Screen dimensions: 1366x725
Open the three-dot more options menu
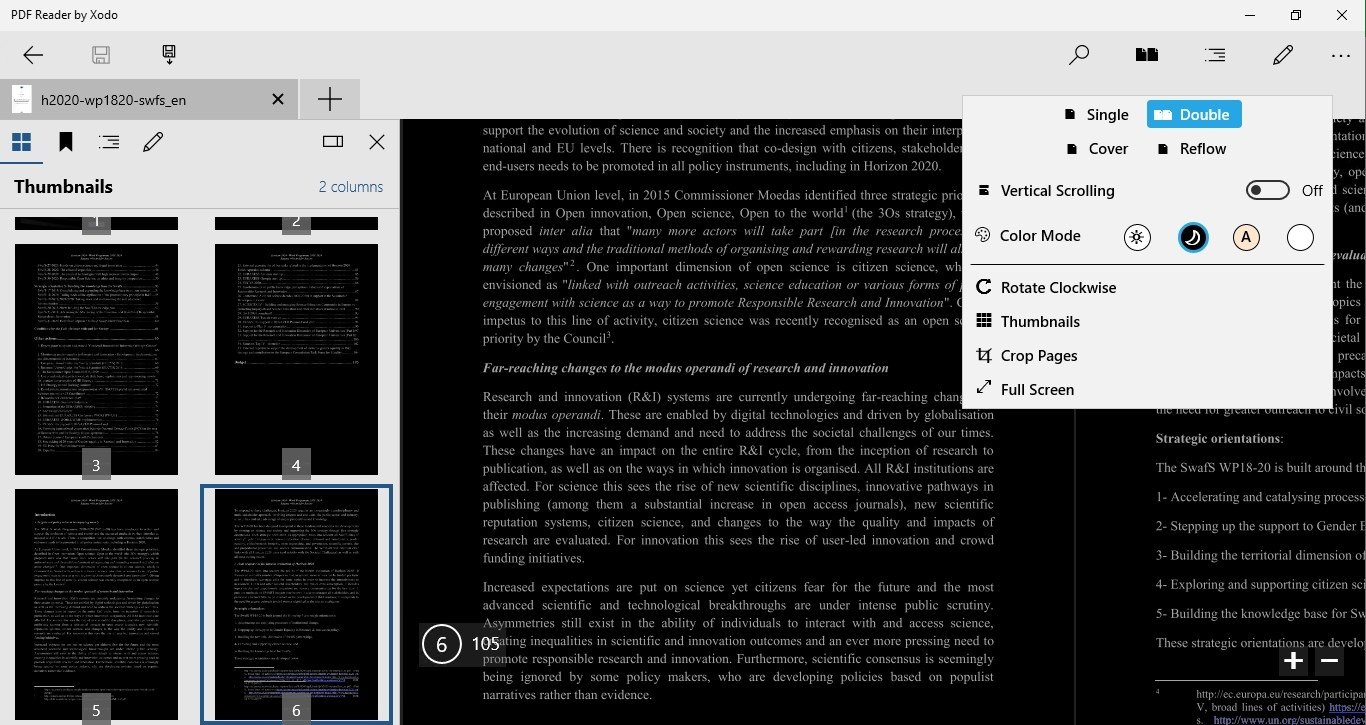pyautogui.click(x=1340, y=55)
